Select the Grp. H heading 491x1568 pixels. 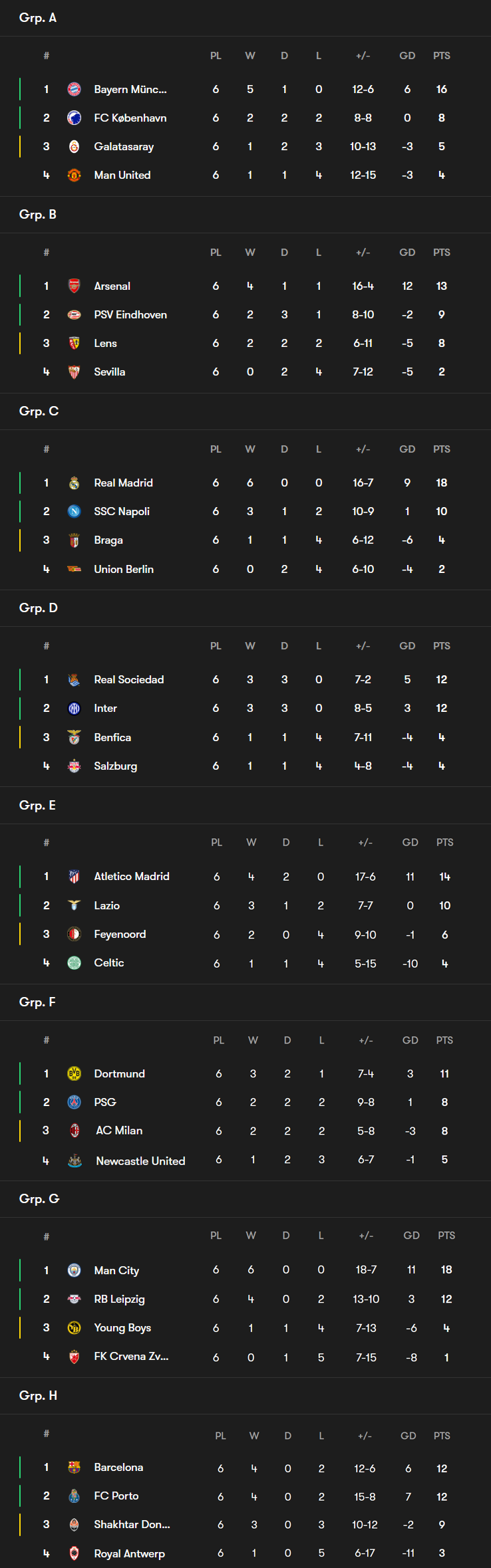point(38,1395)
